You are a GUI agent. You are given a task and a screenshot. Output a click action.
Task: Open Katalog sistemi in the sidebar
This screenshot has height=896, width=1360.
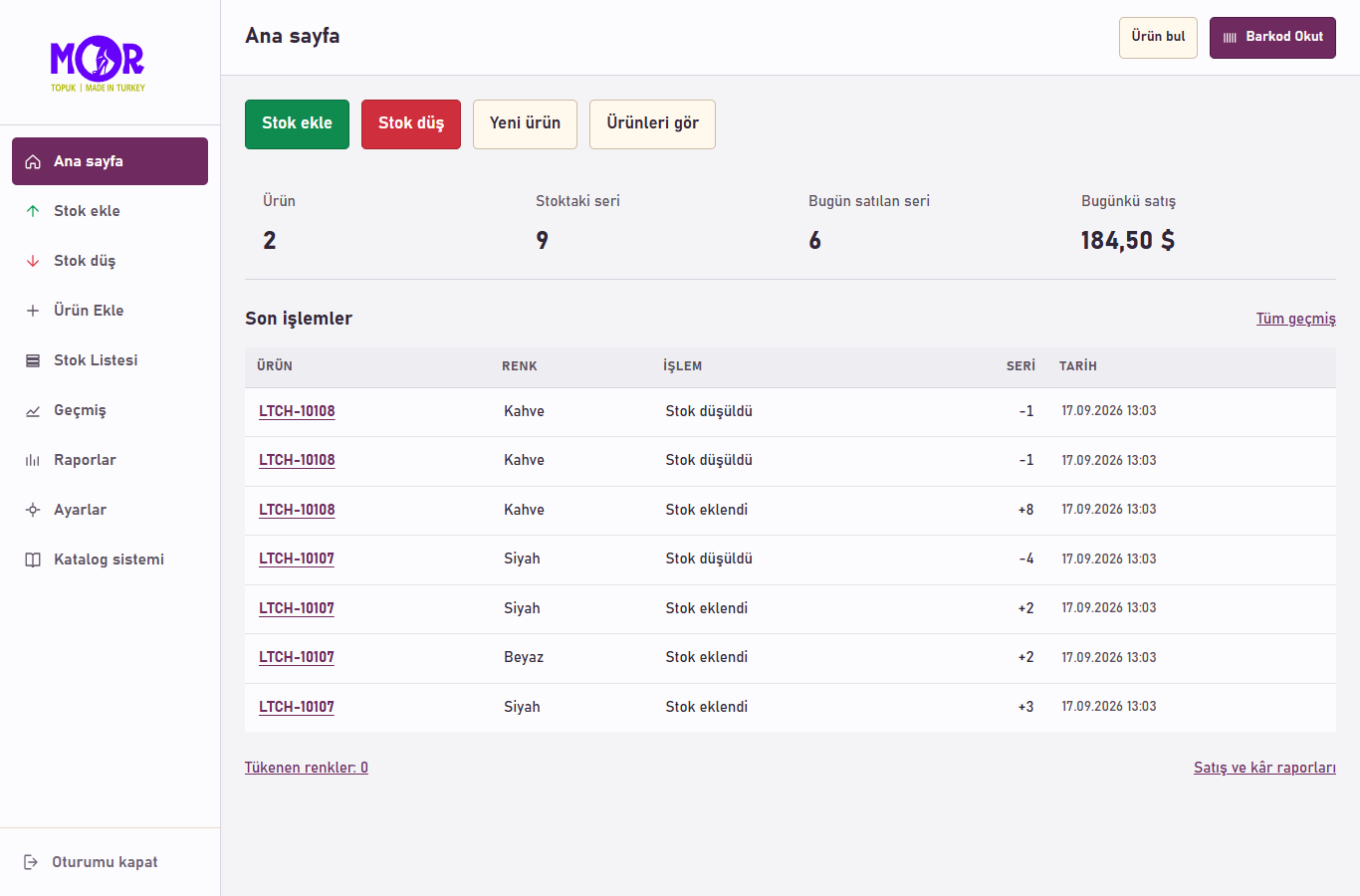click(x=110, y=560)
